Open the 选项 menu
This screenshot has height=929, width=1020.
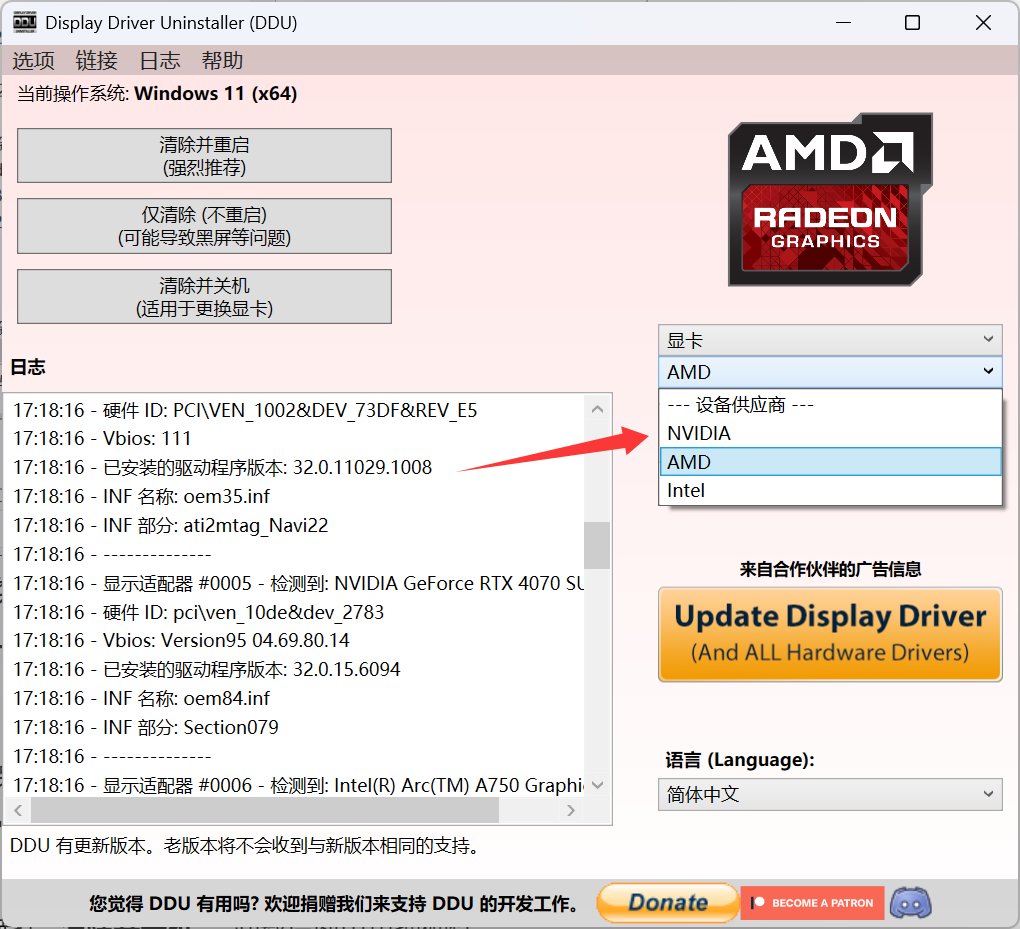pyautogui.click(x=33, y=61)
